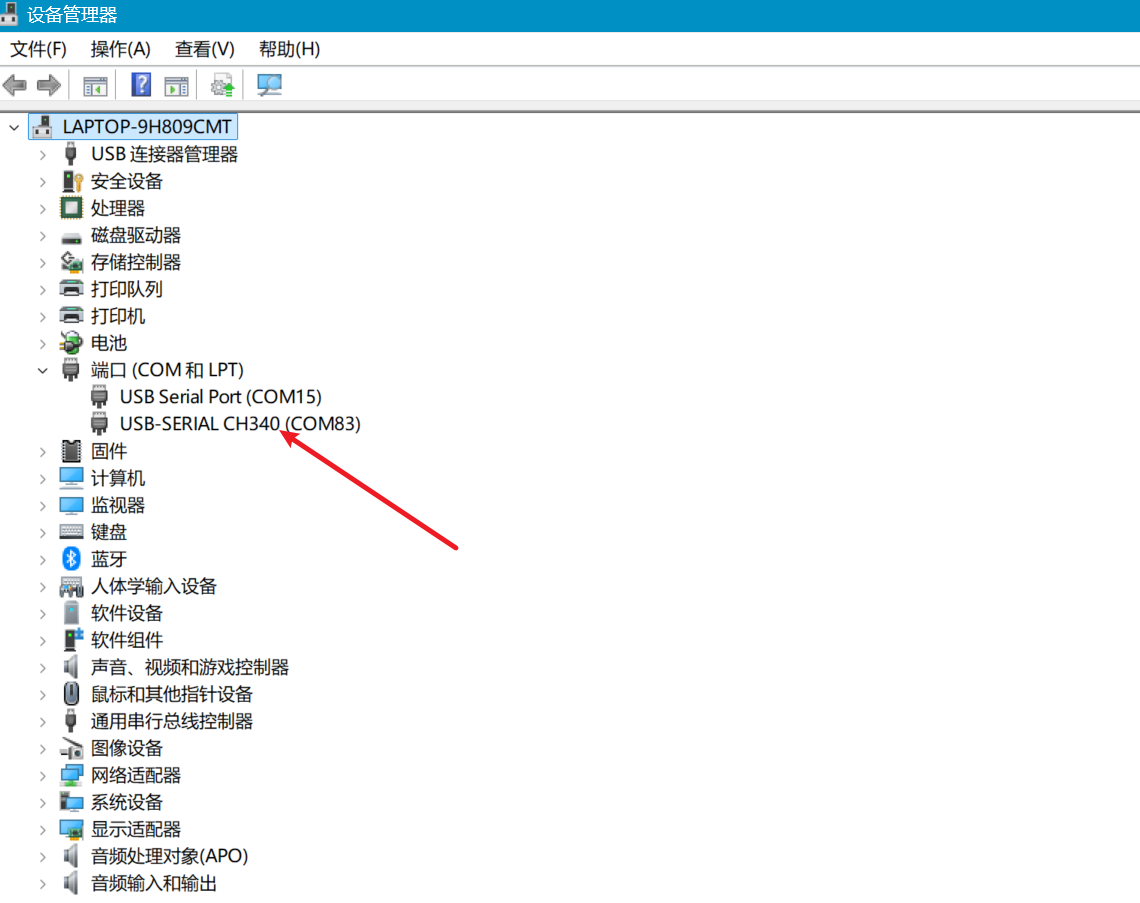Click the USB 连接器管理器 plug icon
Image resolution: width=1140 pixels, height=903 pixels.
click(71, 153)
